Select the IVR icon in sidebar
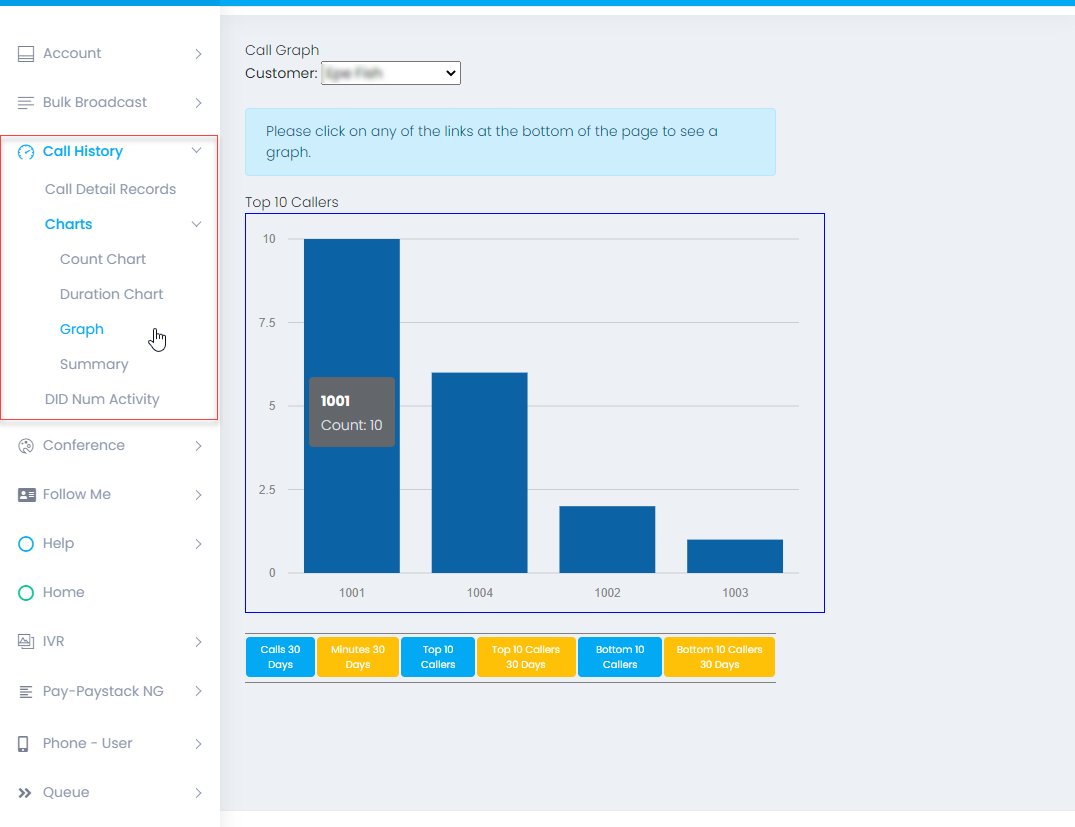Image resolution: width=1075 pixels, height=827 pixels. (x=25, y=641)
